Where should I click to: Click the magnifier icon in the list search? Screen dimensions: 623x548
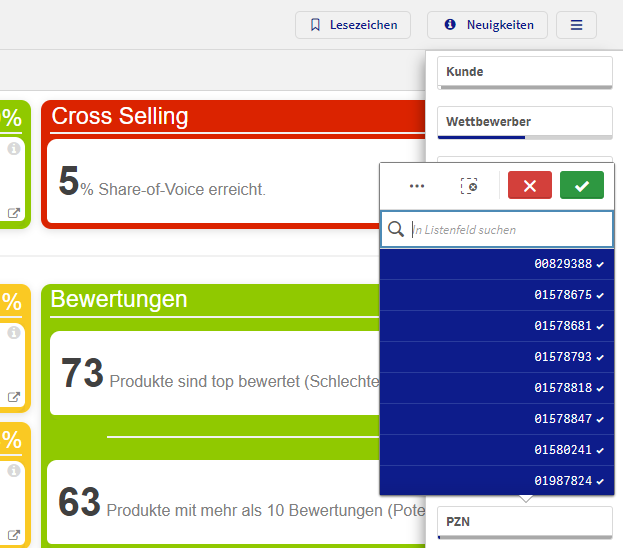coord(396,230)
